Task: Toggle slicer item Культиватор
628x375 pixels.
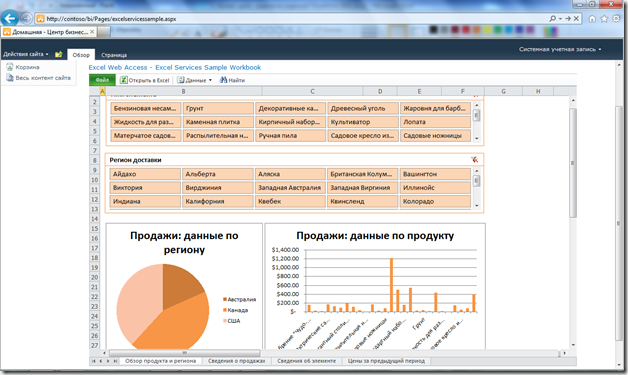Action: click(363, 122)
